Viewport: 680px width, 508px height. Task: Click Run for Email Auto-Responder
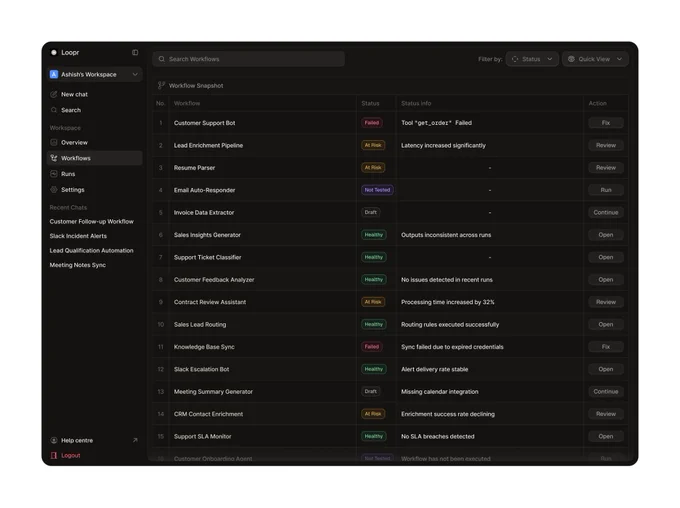pyautogui.click(x=606, y=190)
